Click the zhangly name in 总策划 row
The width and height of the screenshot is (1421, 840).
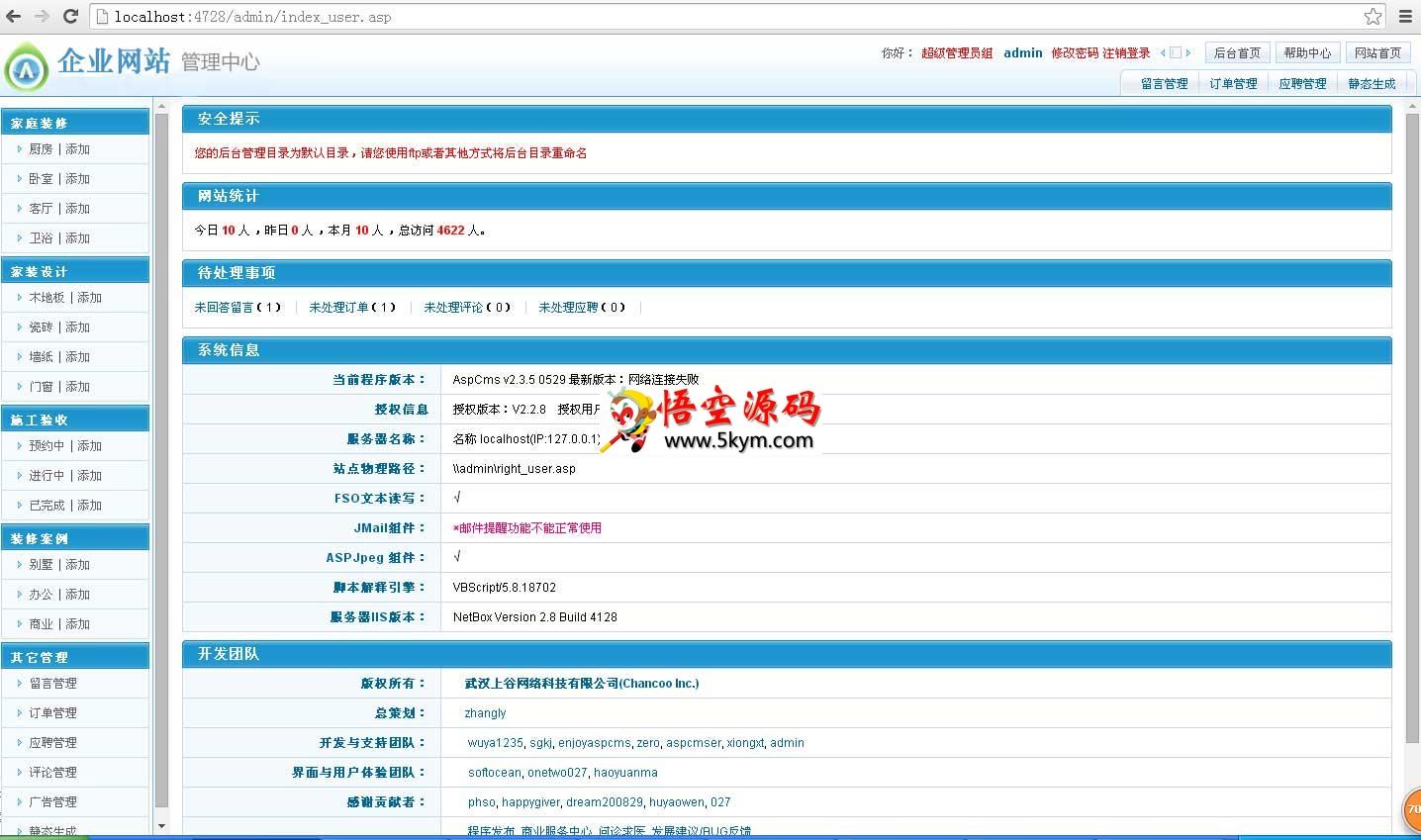[485, 713]
